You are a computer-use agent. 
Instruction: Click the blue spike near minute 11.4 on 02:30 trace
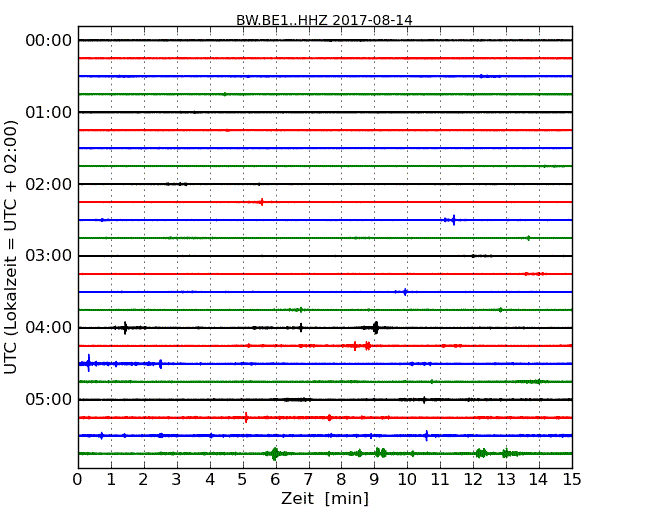coord(454,220)
